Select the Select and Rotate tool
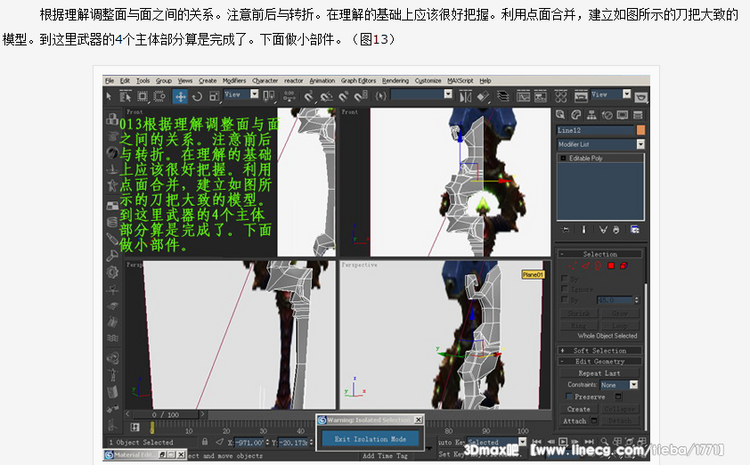The image size is (750, 465). pyautogui.click(x=197, y=97)
